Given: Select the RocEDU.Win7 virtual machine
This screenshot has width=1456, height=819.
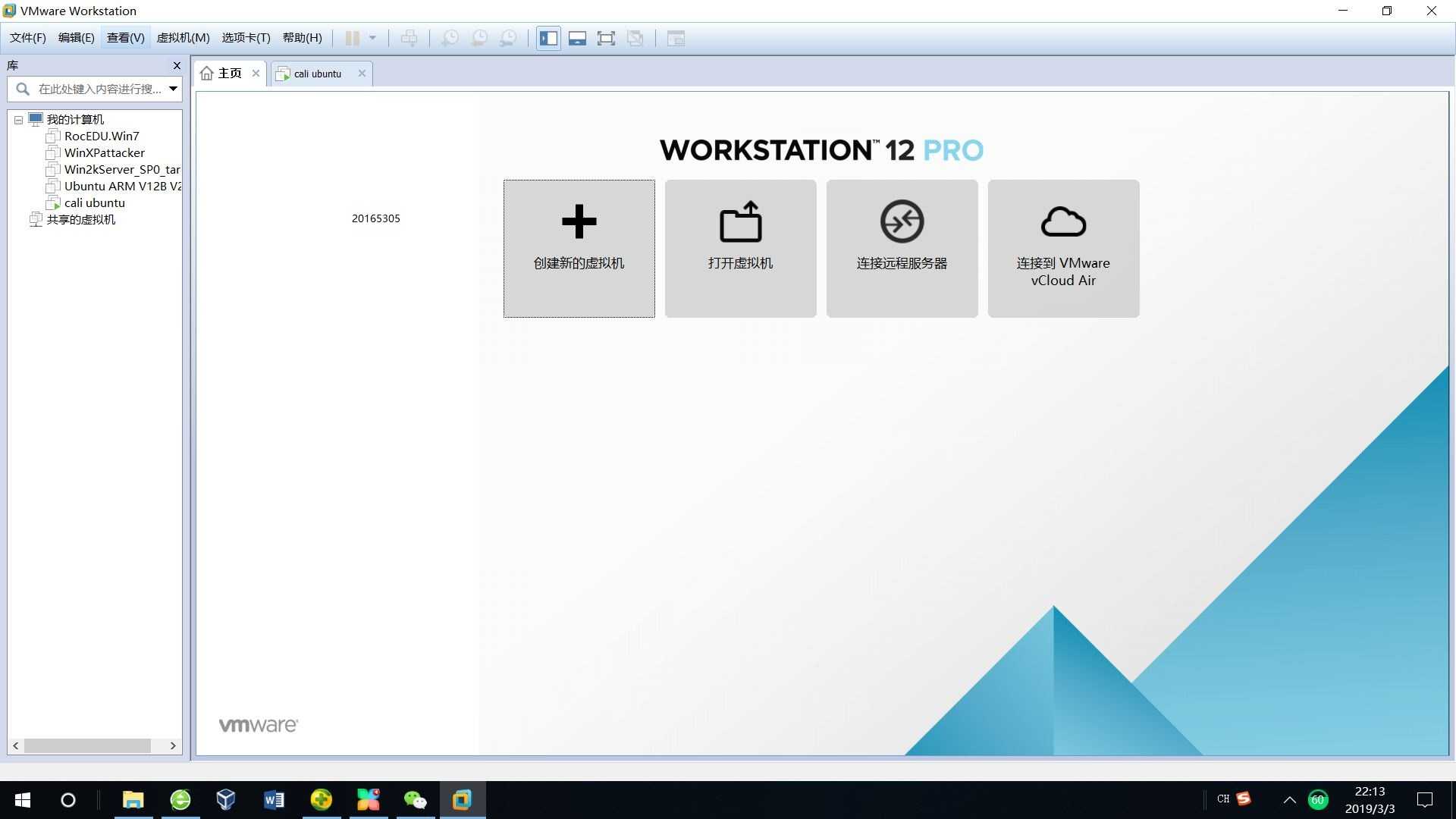Looking at the screenshot, I should [102, 136].
